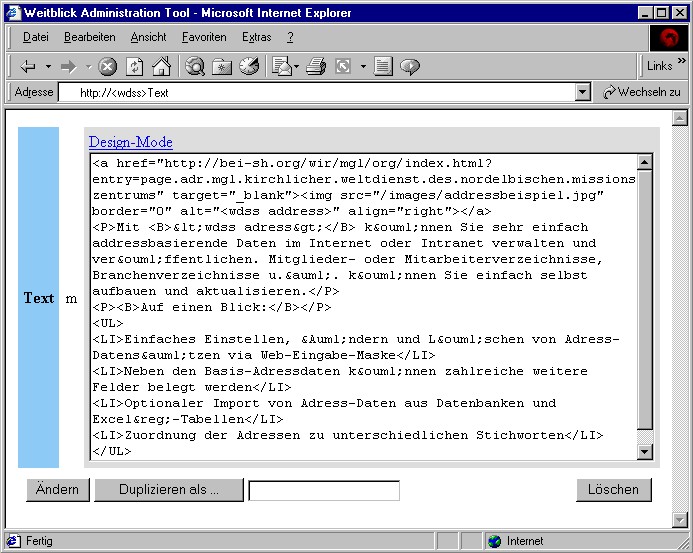
Task: Click the Mail toolbar icon
Action: (282, 66)
